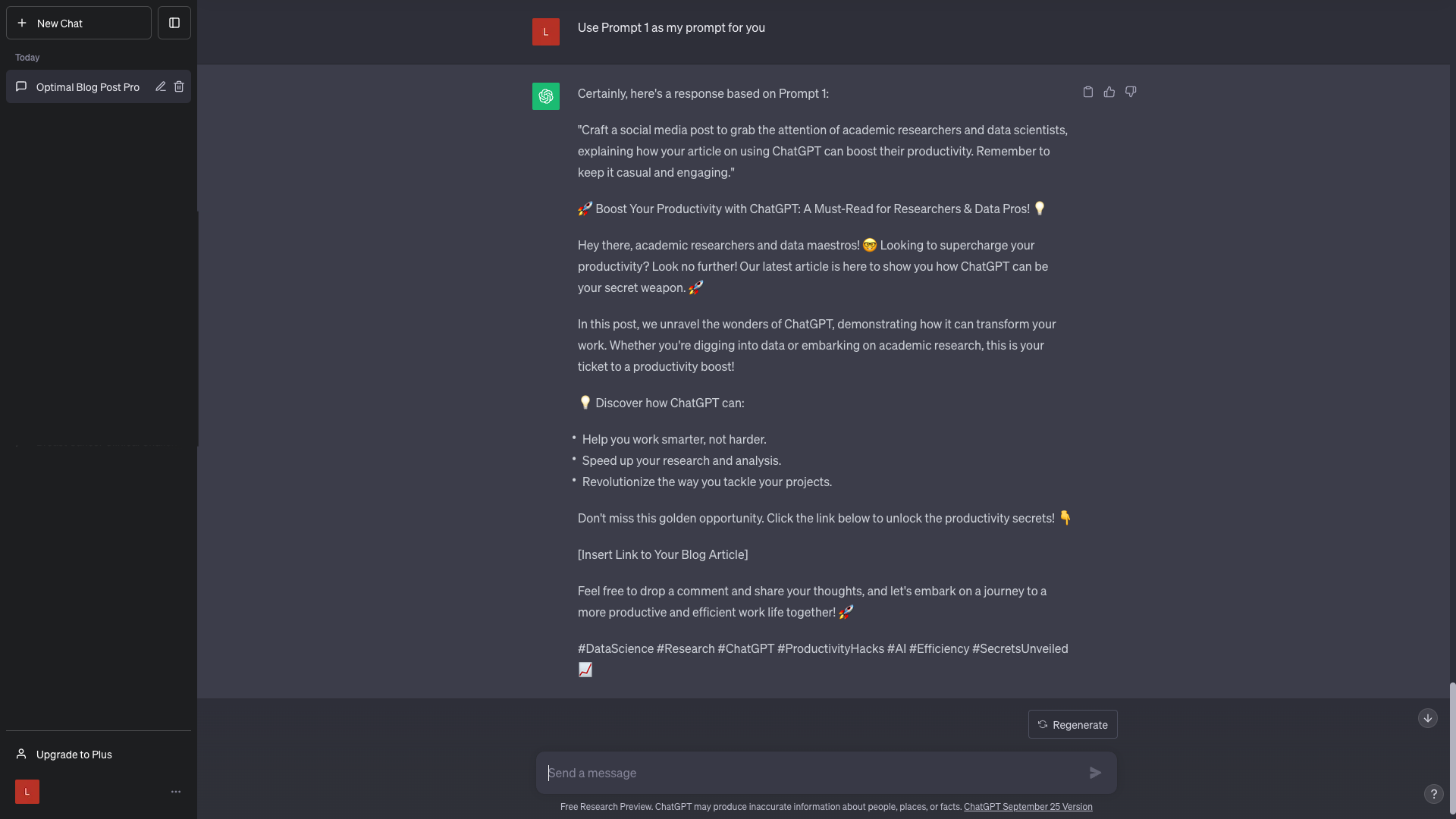
Task: Jump to bottom with the down-arrow button
Action: pos(1428,718)
